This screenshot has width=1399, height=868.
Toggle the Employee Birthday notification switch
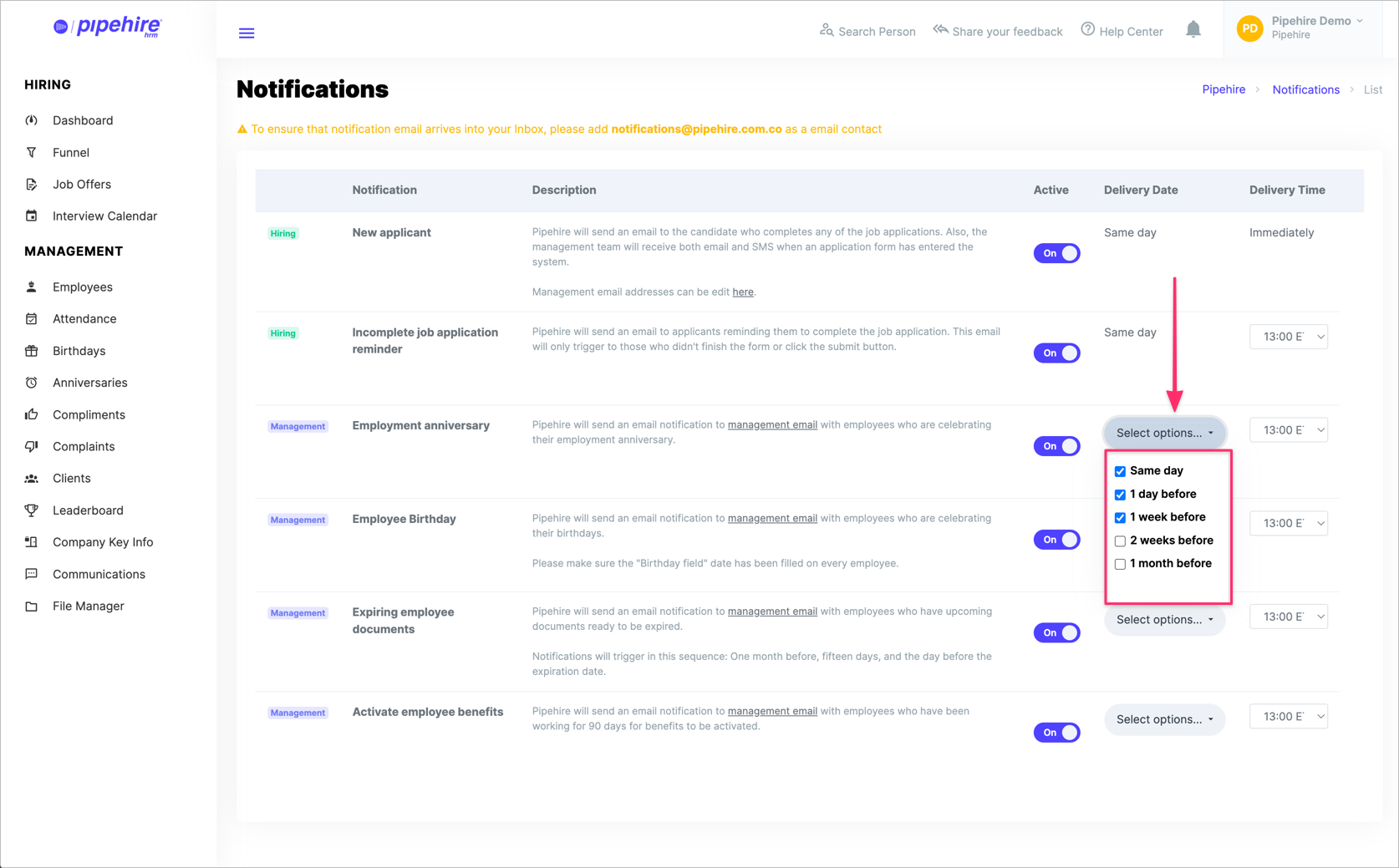(x=1056, y=540)
